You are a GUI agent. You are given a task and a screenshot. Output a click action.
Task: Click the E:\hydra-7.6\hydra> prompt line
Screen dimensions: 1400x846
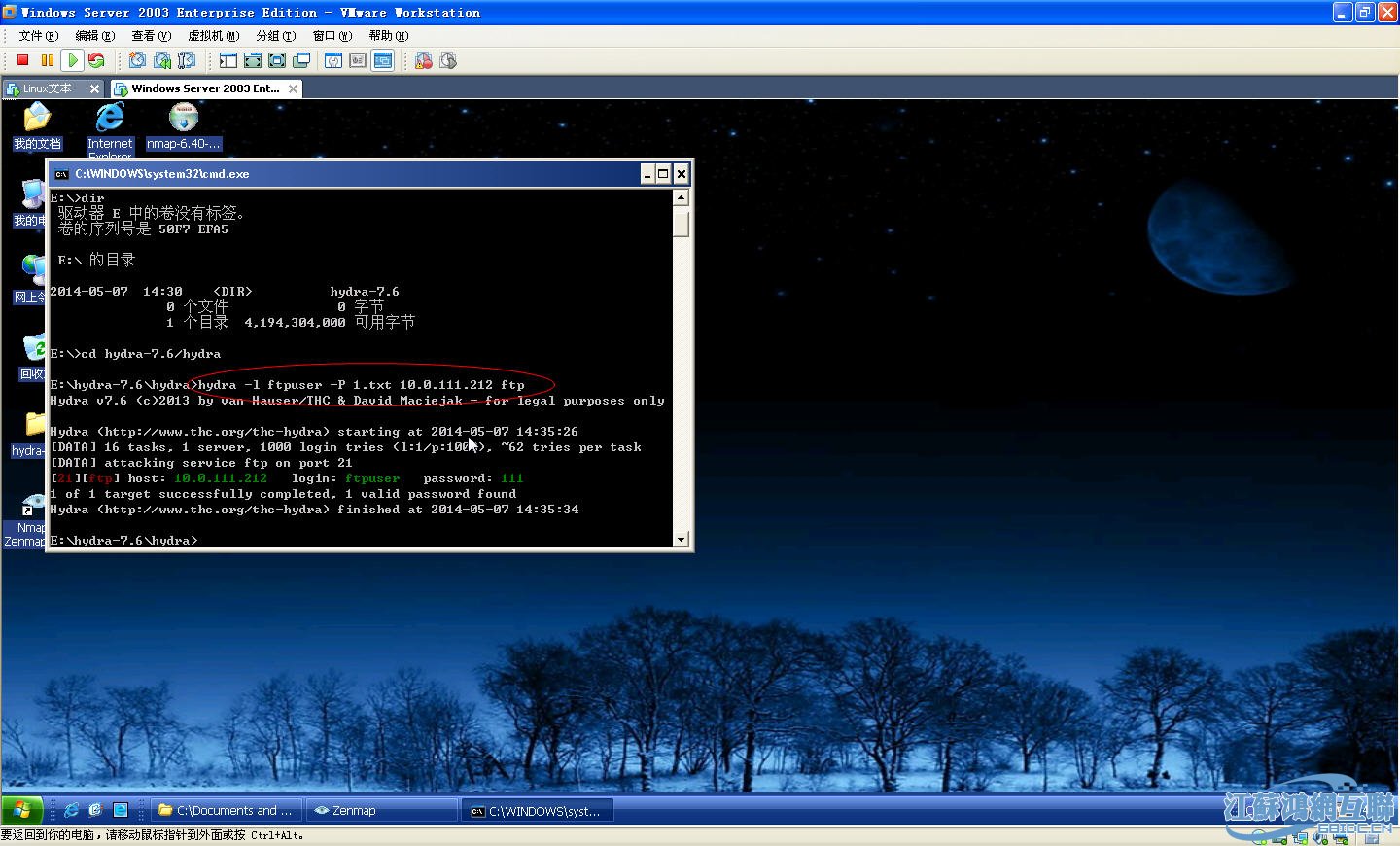pyautogui.click(x=123, y=541)
